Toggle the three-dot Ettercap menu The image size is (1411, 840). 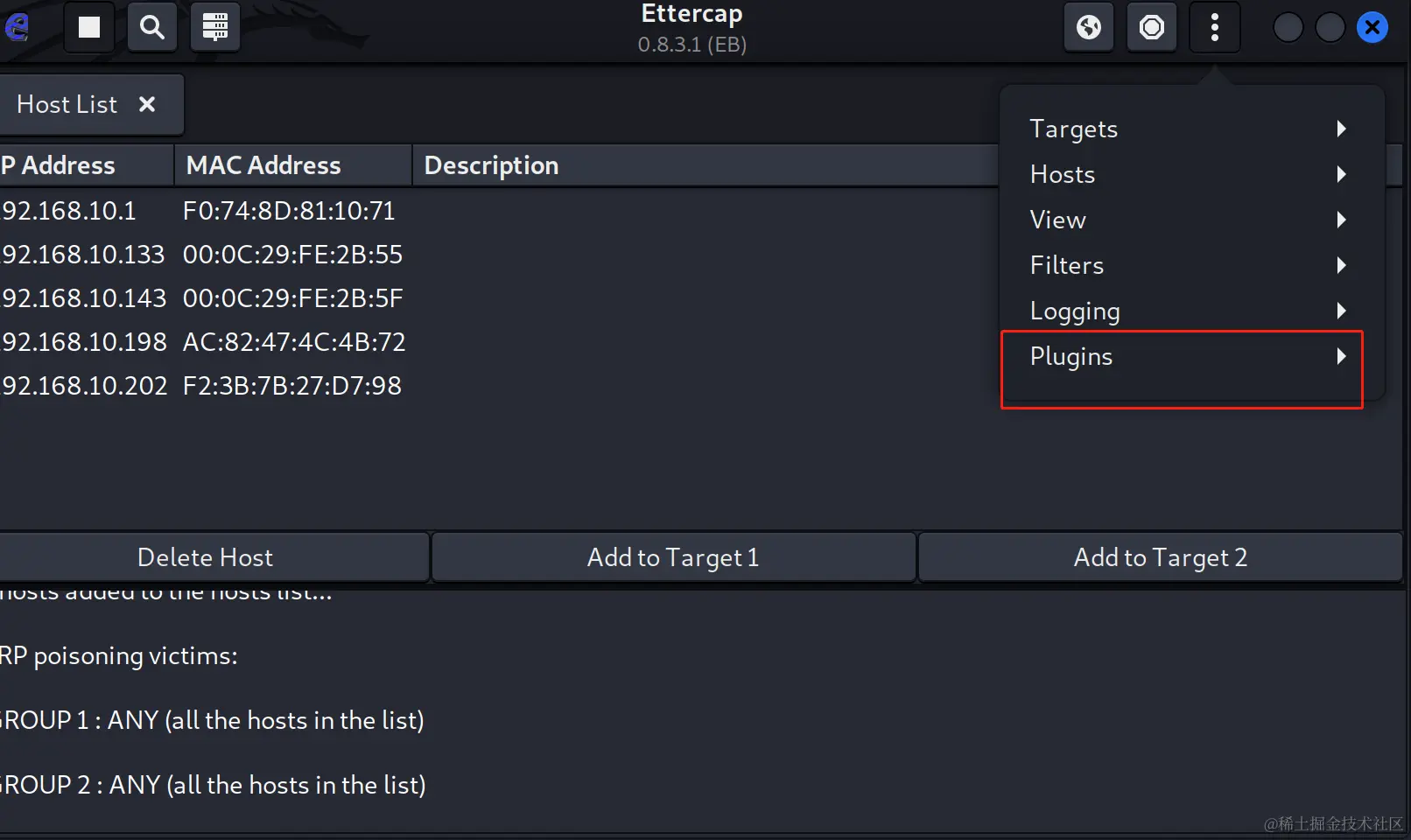pos(1215,28)
